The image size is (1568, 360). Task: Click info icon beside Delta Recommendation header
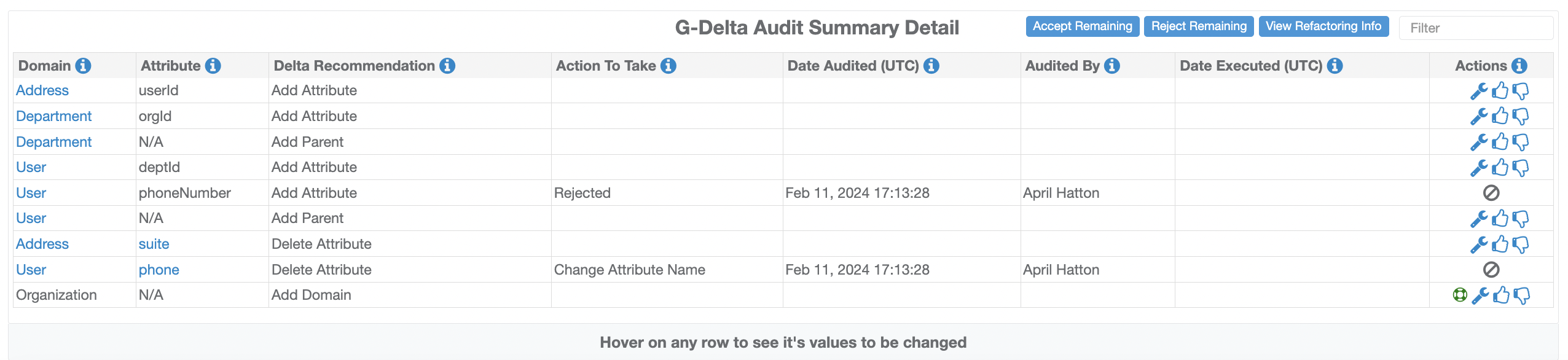(447, 66)
